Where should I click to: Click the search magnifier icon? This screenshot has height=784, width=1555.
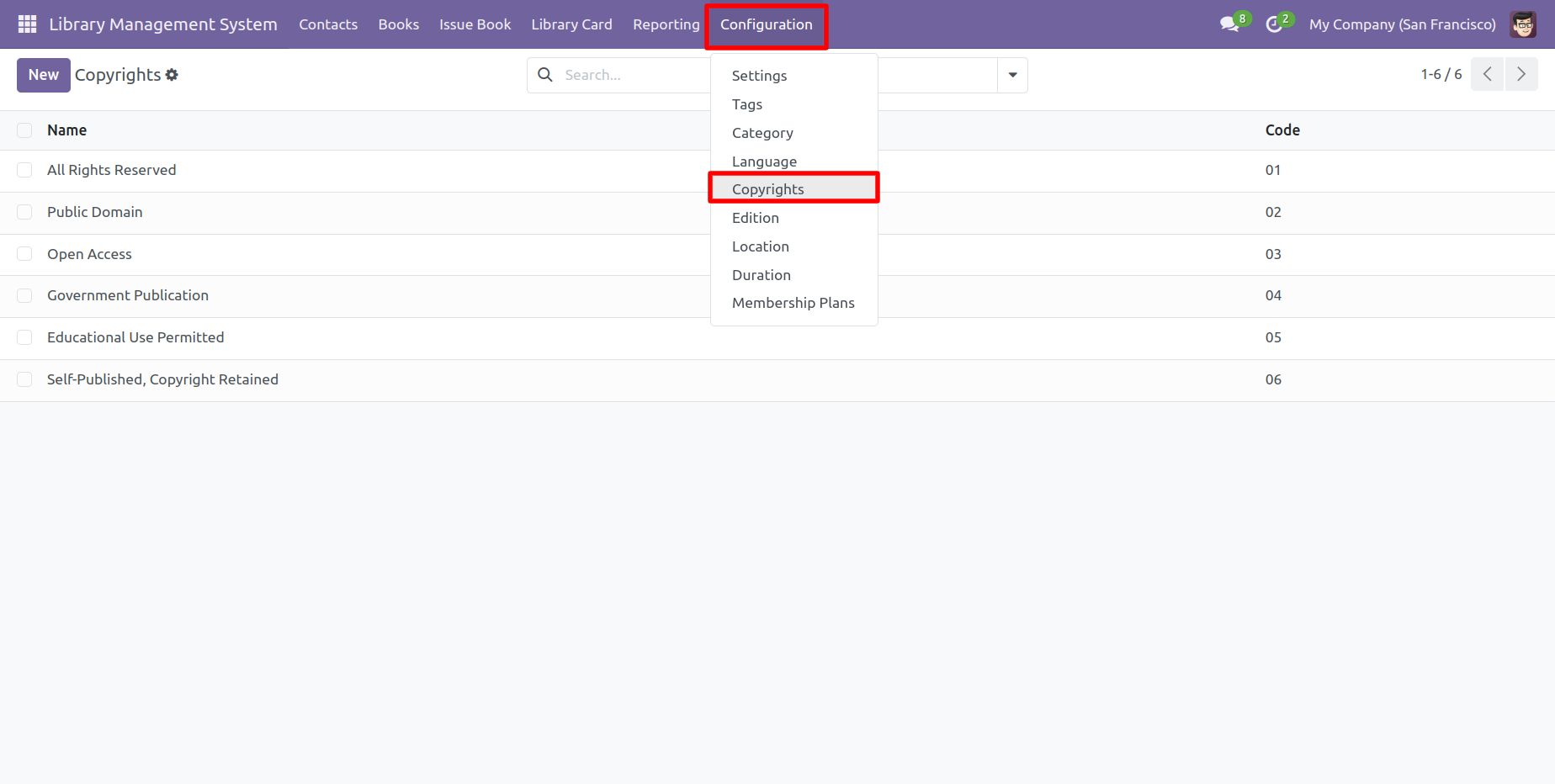click(x=545, y=75)
